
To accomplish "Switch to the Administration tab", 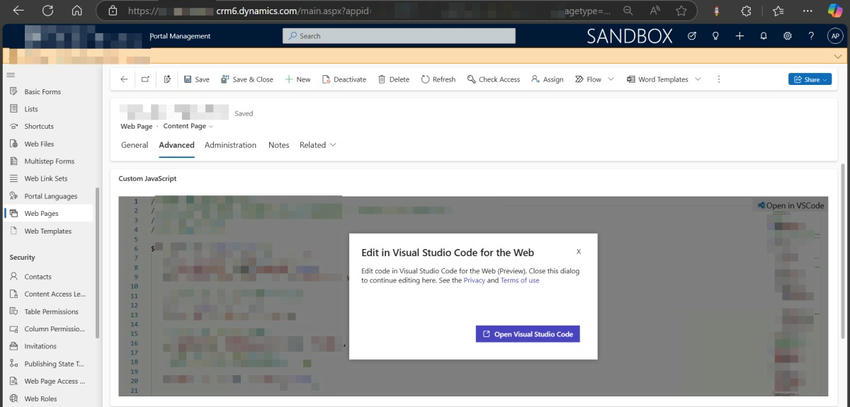I will click(230, 145).
